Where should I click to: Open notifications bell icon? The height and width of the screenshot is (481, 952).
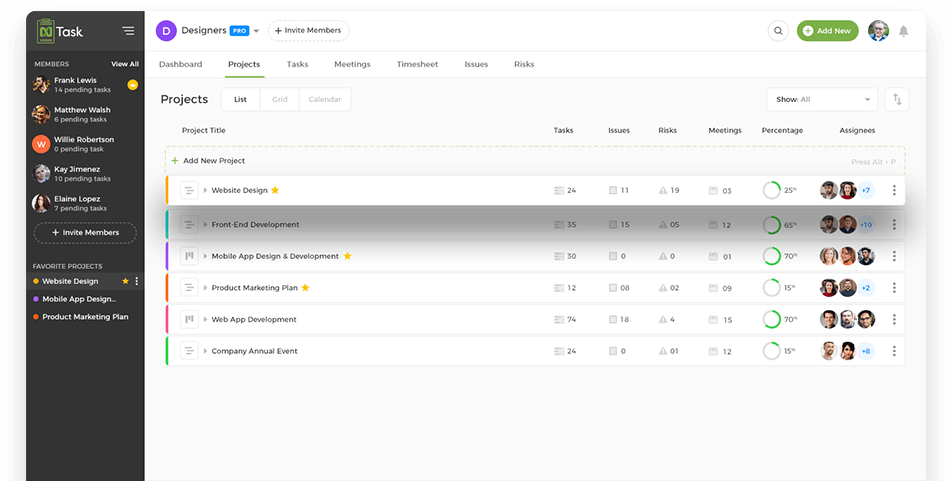pyautogui.click(x=903, y=31)
